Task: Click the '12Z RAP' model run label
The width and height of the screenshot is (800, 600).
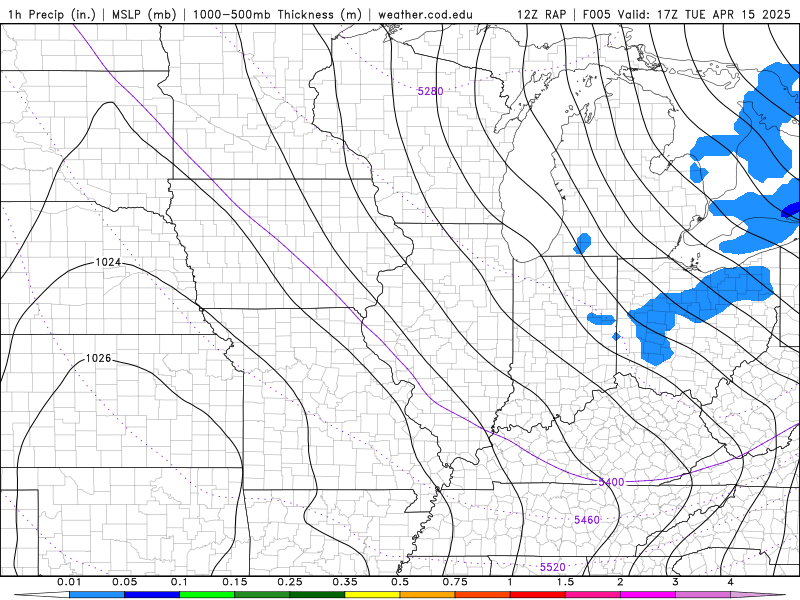Action: tap(542, 14)
